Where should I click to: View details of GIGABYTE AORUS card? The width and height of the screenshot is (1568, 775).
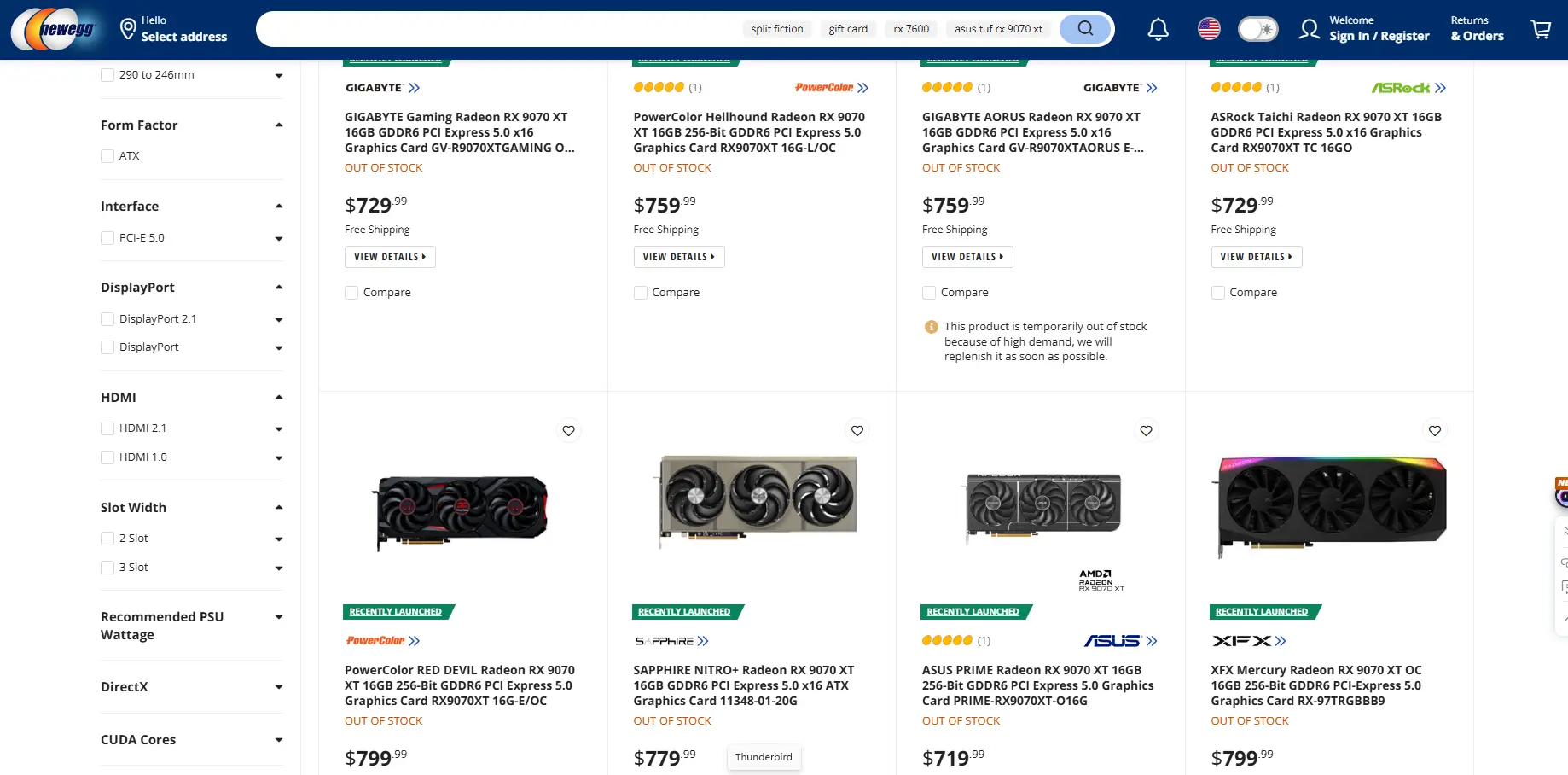tap(967, 257)
